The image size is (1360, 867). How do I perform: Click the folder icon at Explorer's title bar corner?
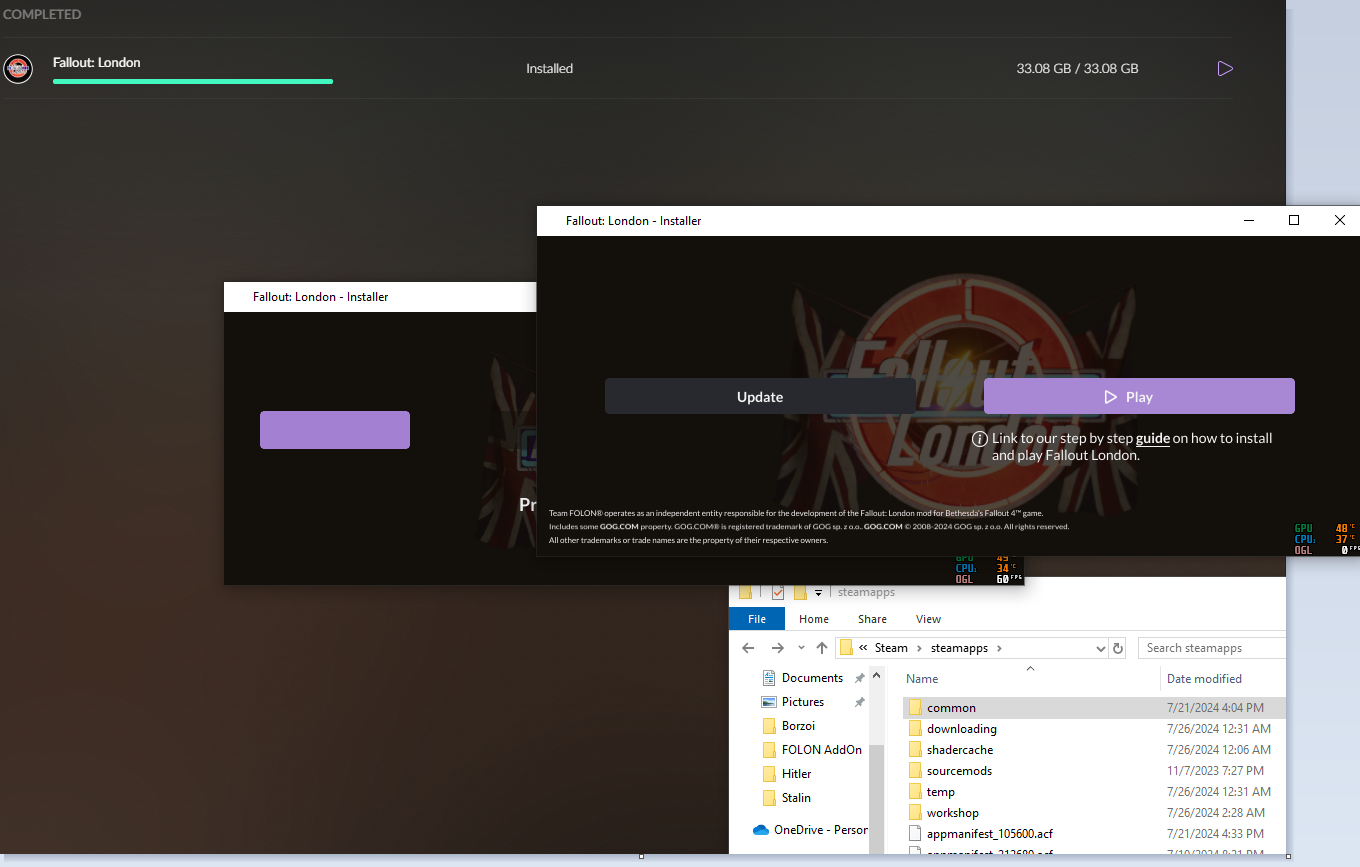tap(745, 592)
